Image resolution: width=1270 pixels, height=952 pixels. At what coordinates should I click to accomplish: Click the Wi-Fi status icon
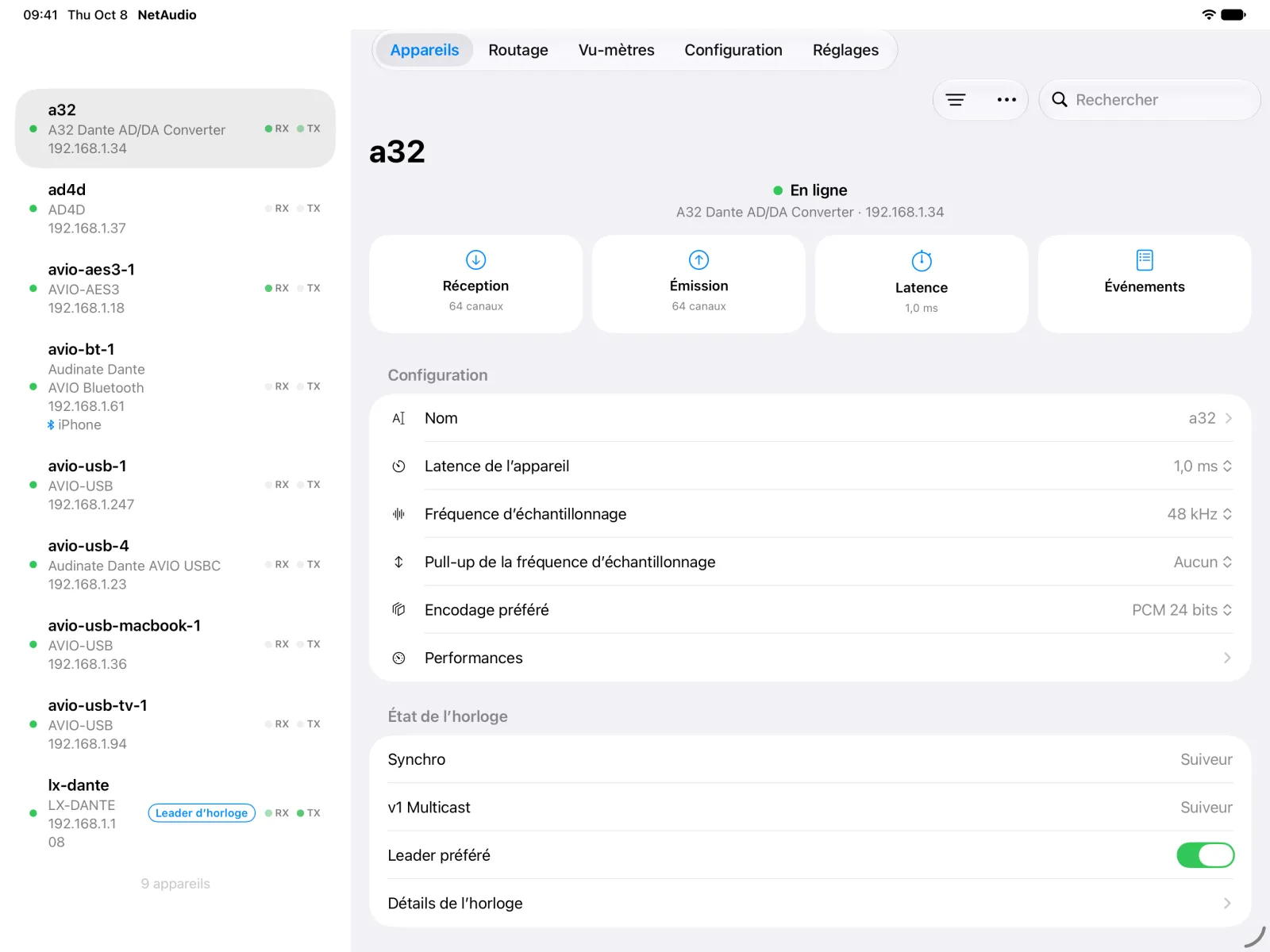click(x=1209, y=14)
